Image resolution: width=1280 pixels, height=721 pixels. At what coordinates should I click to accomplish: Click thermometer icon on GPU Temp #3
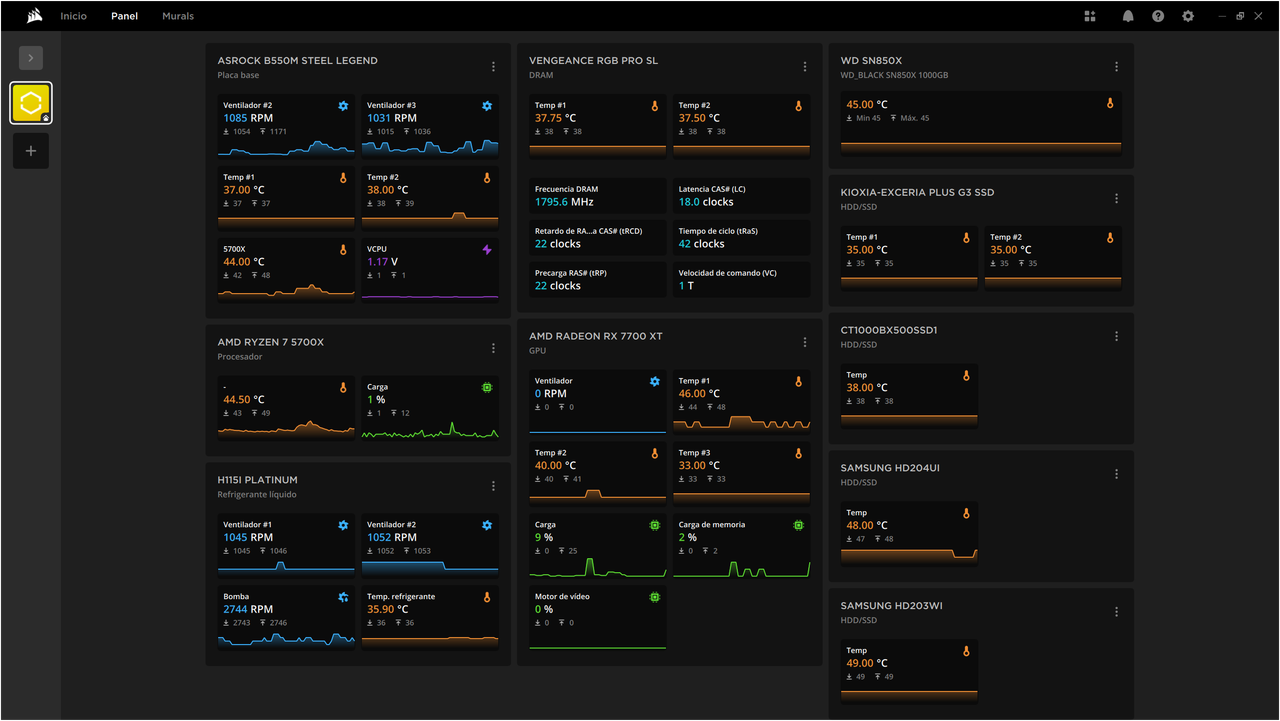[x=799, y=453]
